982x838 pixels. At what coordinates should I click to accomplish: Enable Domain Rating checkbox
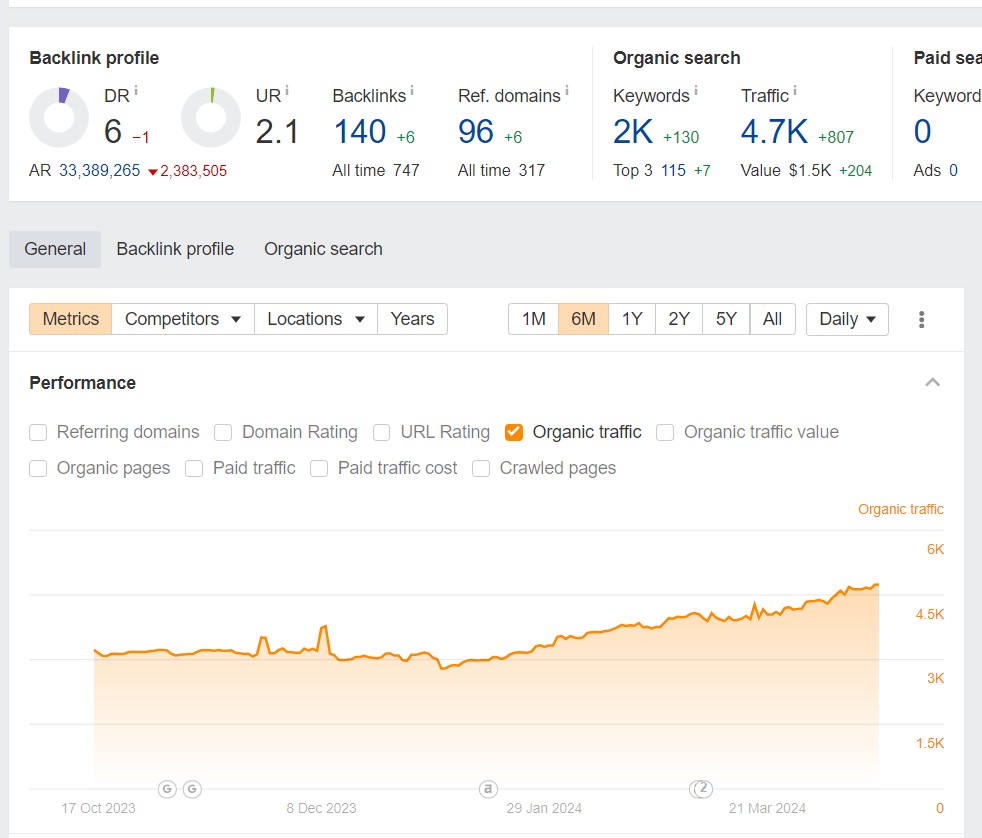(223, 432)
